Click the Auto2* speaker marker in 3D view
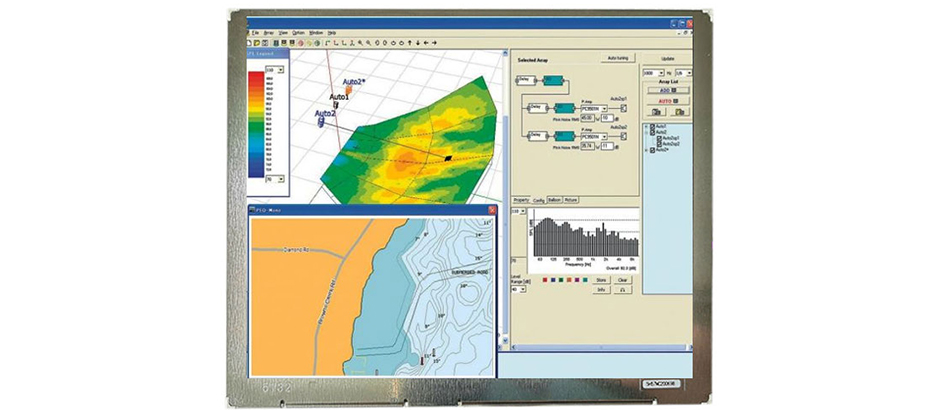 [x=349, y=89]
